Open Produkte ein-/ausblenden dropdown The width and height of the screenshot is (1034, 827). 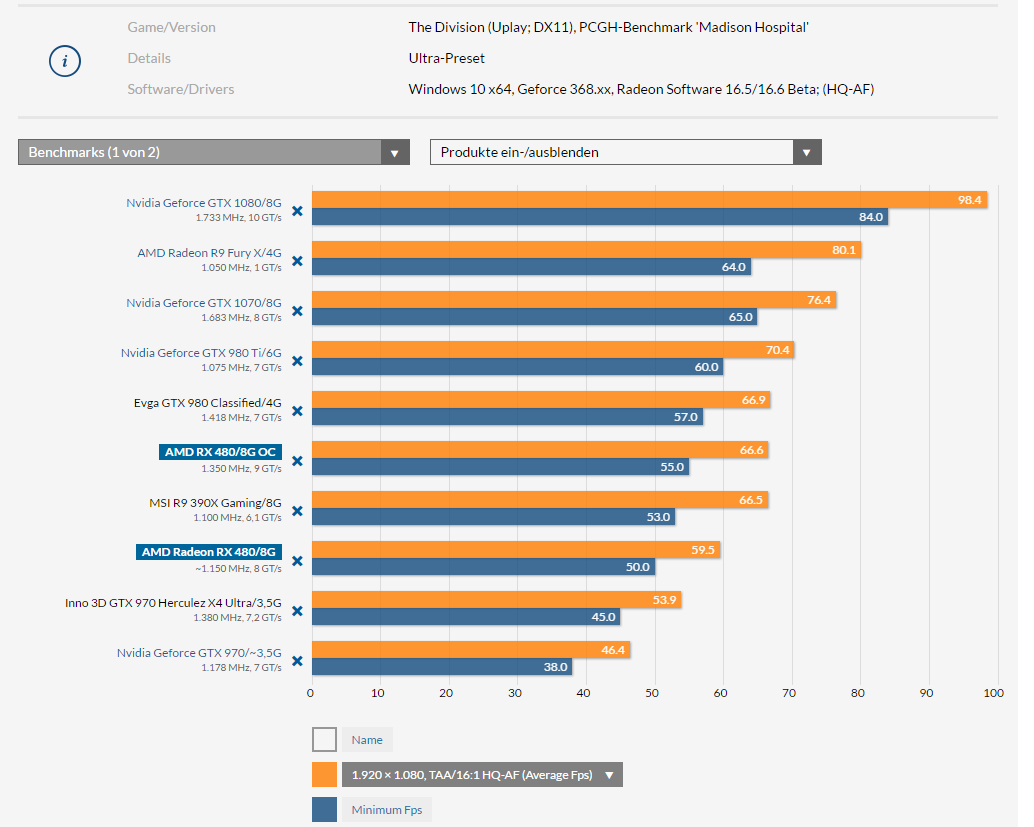pos(626,152)
